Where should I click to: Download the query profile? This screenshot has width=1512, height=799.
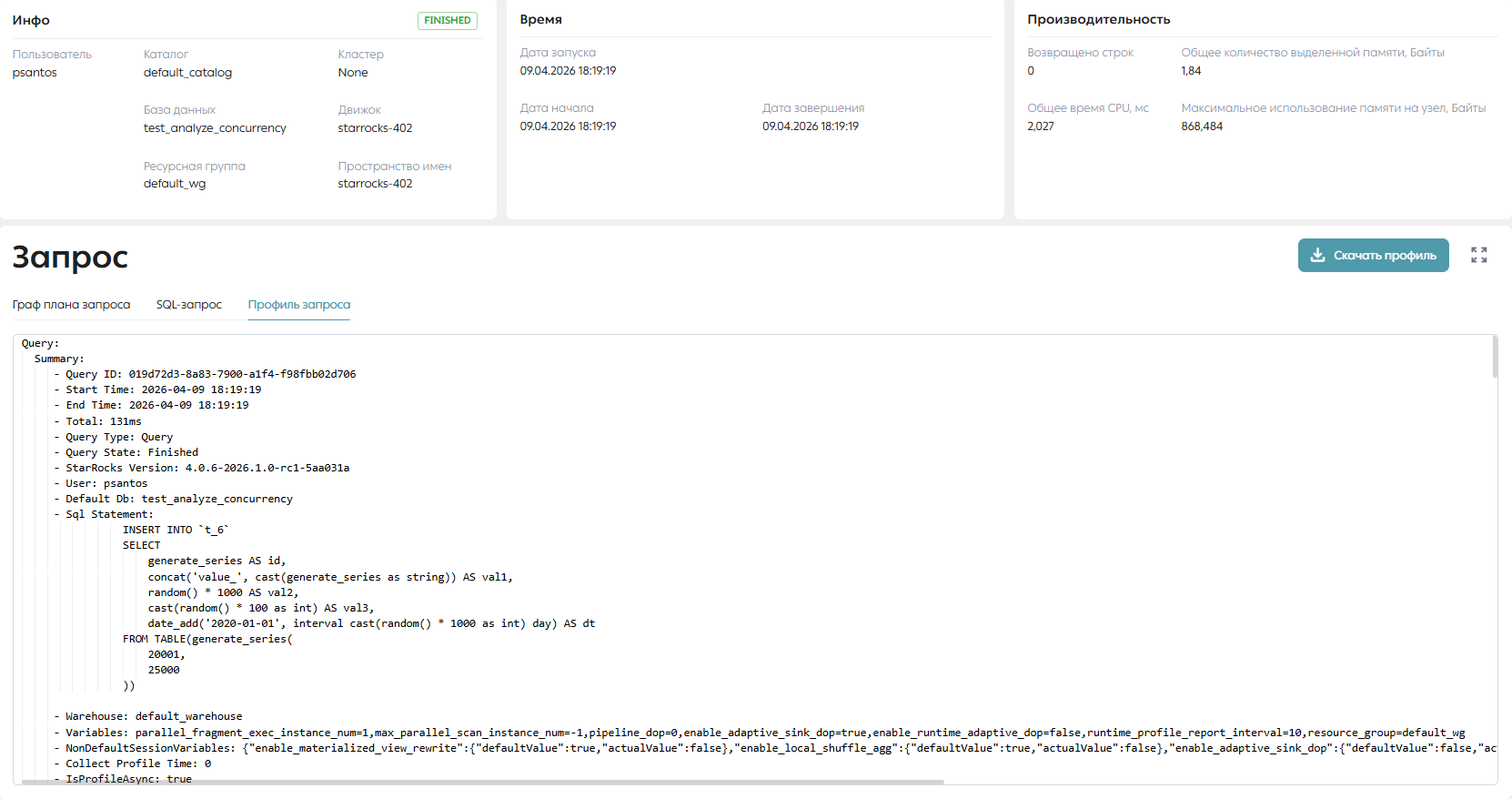coord(1373,256)
